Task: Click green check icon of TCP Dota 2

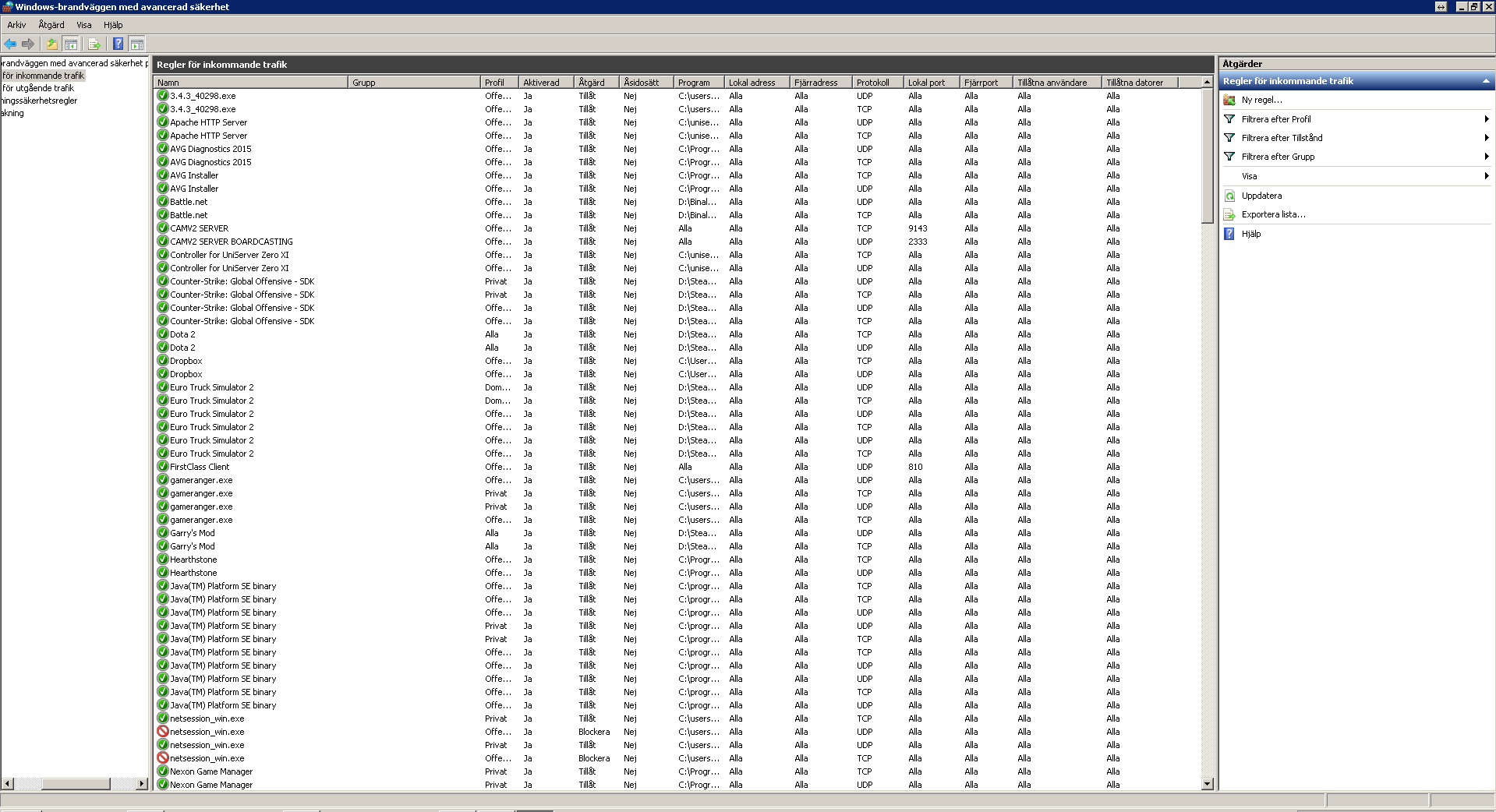Action: coord(163,334)
